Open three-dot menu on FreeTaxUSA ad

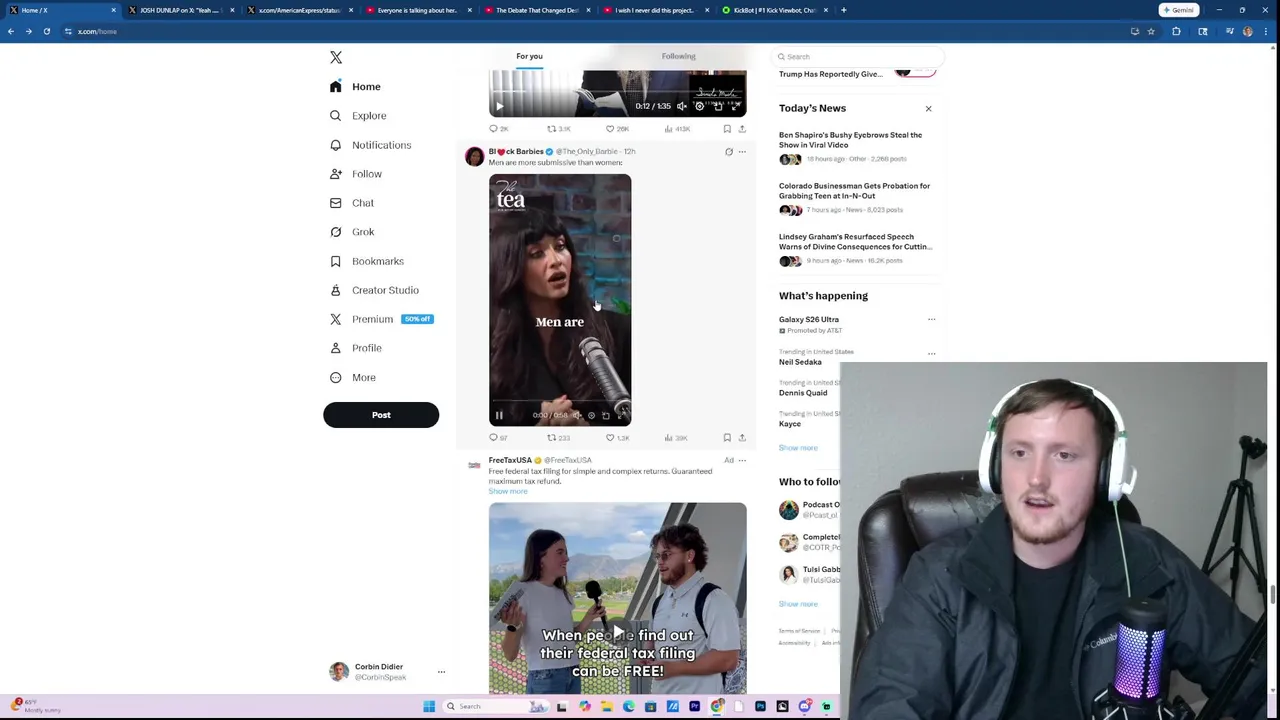(742, 461)
